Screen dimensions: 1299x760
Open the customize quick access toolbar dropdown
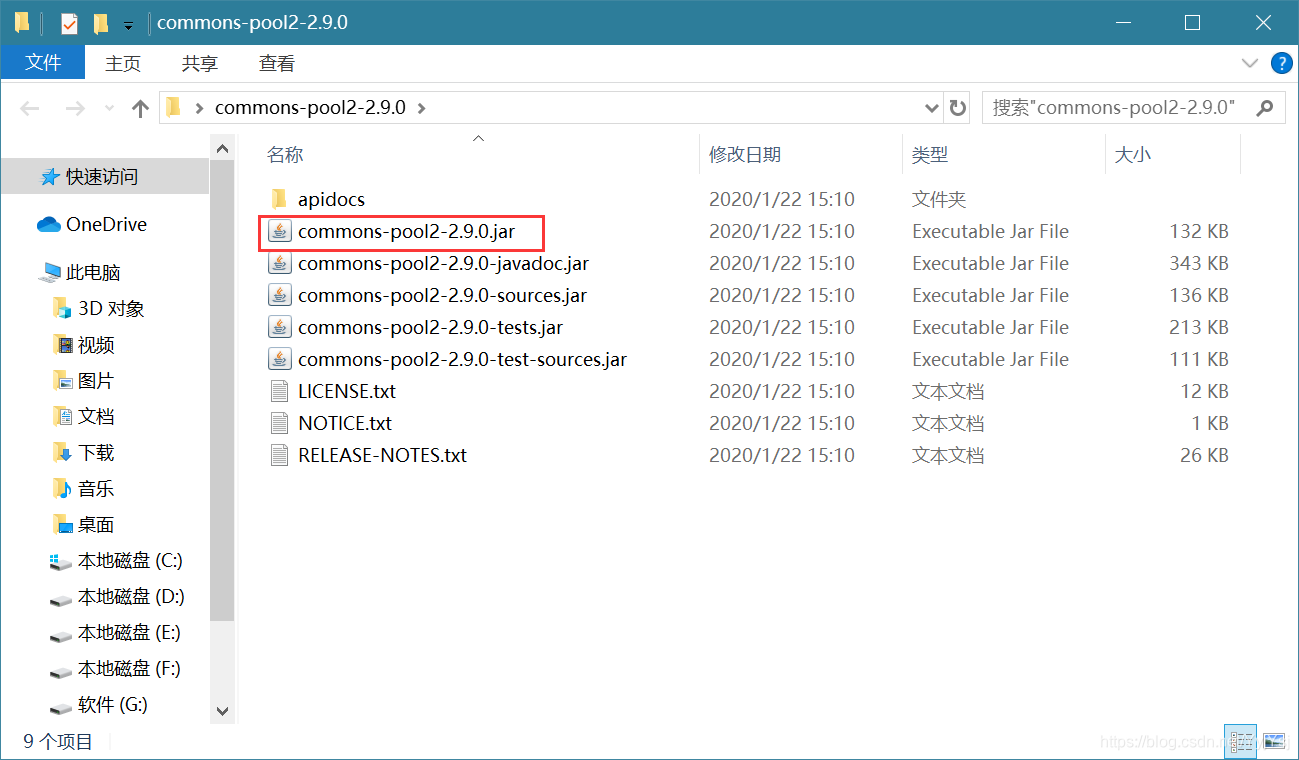pos(127,22)
